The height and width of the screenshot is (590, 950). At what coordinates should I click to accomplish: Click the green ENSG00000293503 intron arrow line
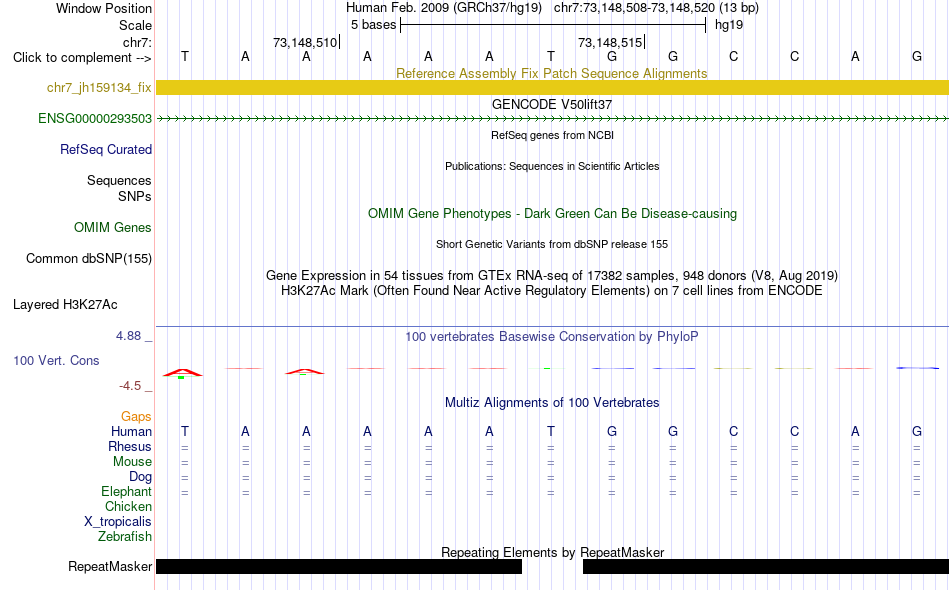552,119
